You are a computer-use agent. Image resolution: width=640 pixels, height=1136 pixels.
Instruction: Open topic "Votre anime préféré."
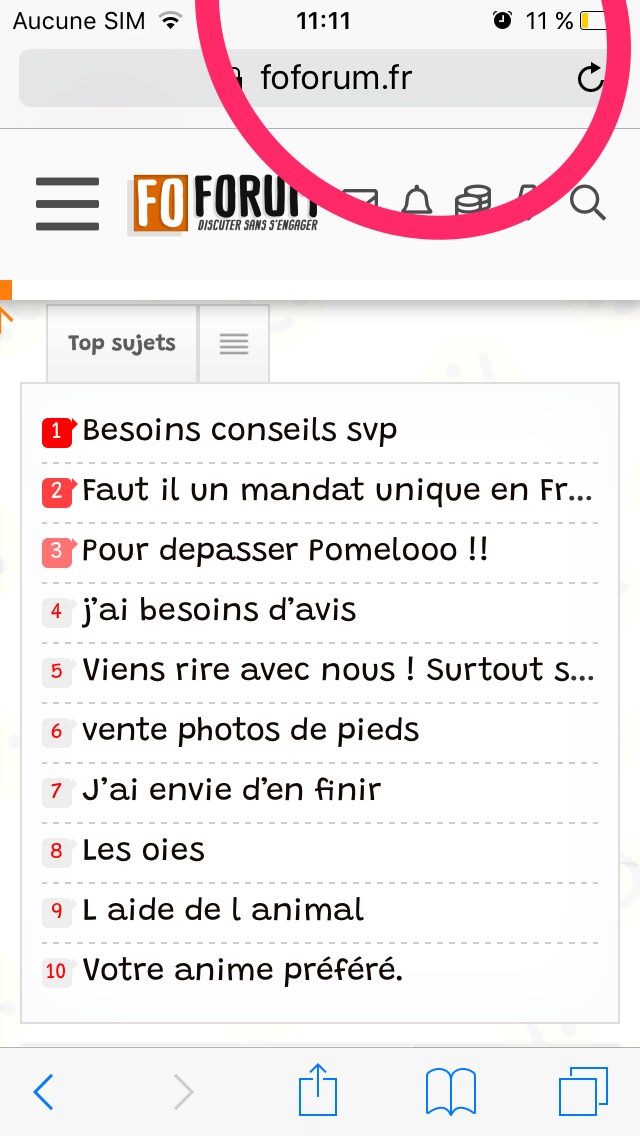pyautogui.click(x=242, y=971)
